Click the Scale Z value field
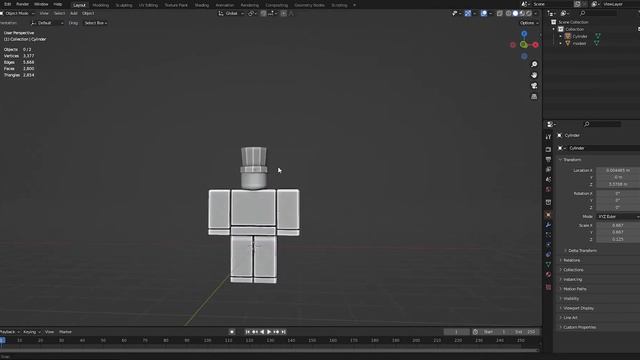Screen dimensions: 640x360 point(618,239)
